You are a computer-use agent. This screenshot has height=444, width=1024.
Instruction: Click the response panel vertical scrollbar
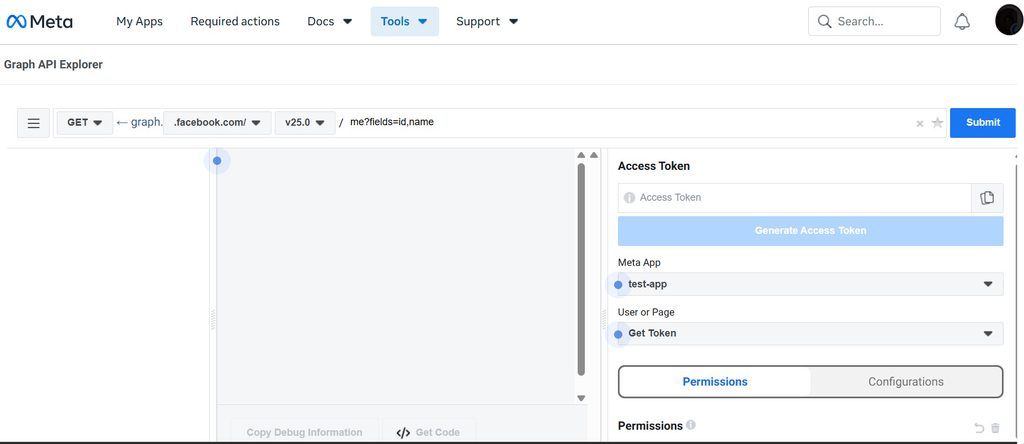[x=581, y=269]
